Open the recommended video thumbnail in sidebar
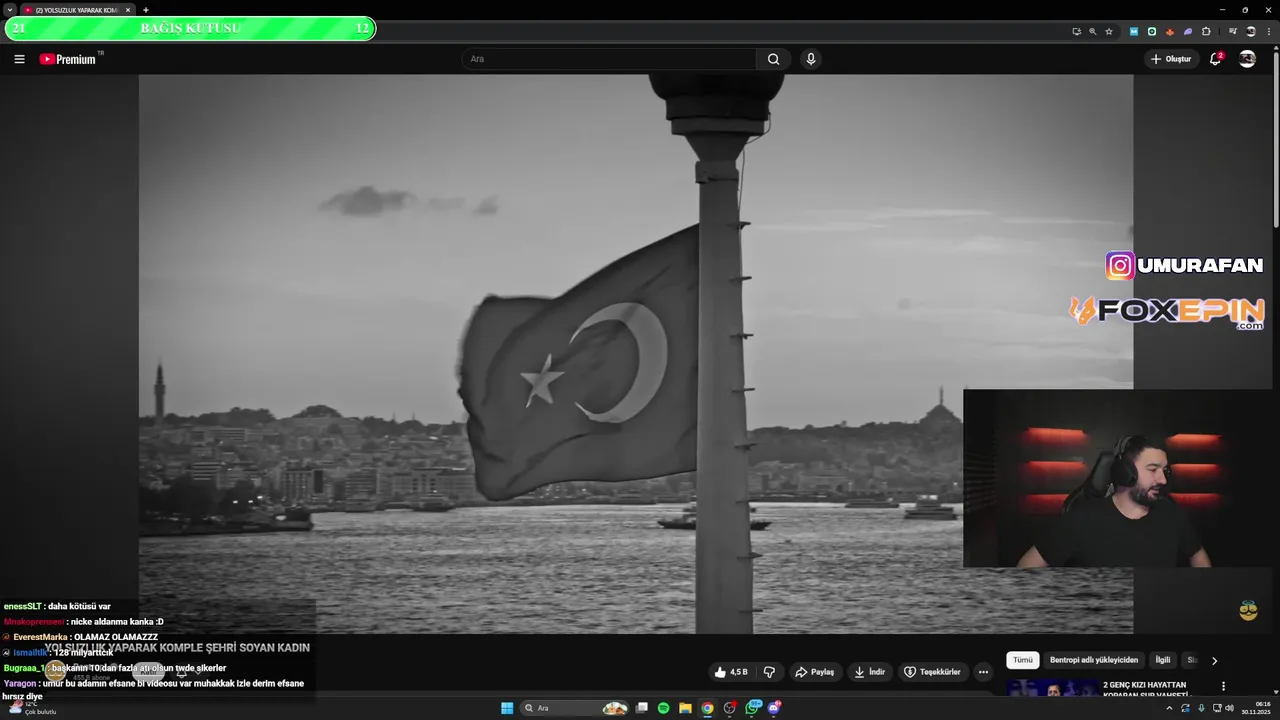Image resolution: width=1280 pixels, height=720 pixels. 1052,688
